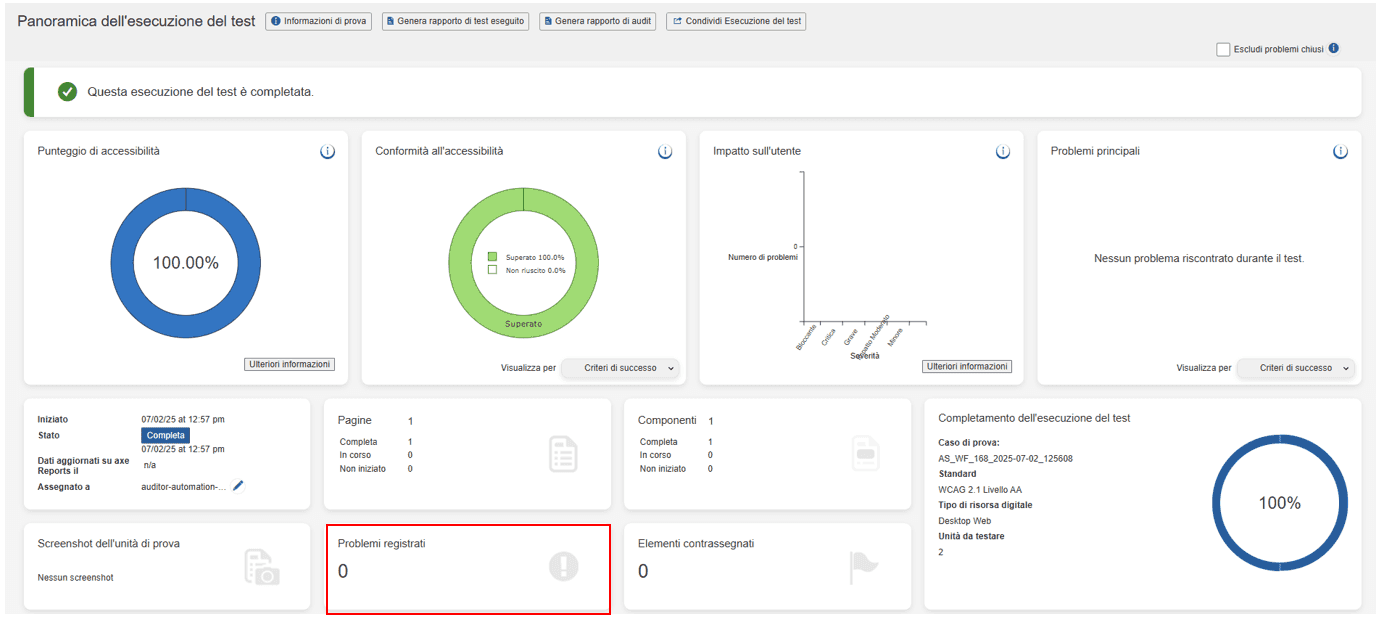Click the green Superato legend swatch
This screenshot has width=1376, height=617.
click(x=493, y=257)
